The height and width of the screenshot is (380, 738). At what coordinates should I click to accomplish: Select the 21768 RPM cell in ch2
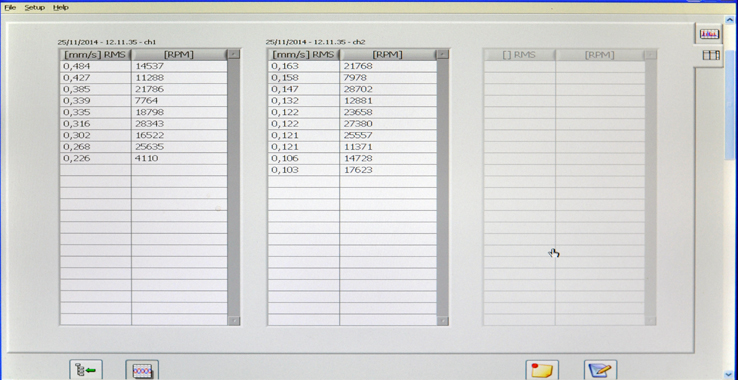coord(388,66)
